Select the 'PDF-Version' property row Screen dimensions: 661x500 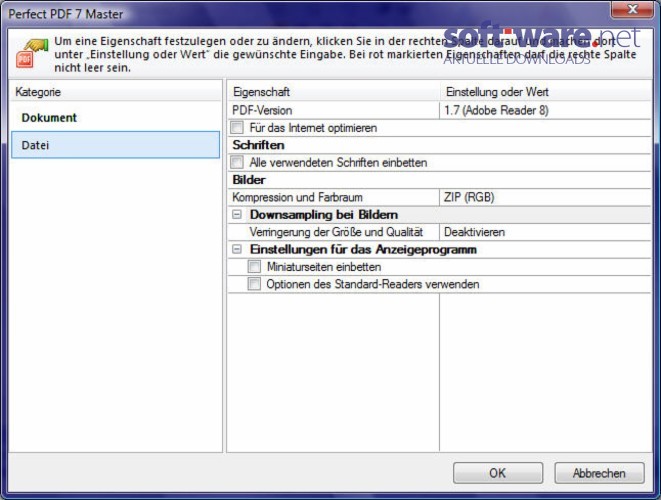[334, 110]
